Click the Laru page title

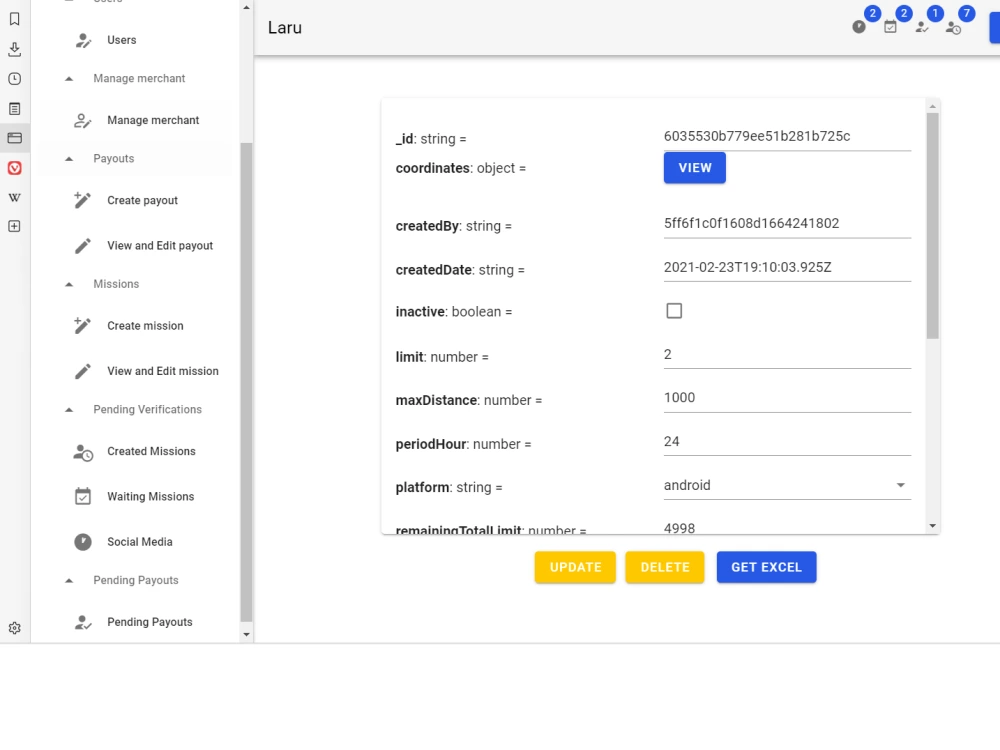(x=284, y=27)
